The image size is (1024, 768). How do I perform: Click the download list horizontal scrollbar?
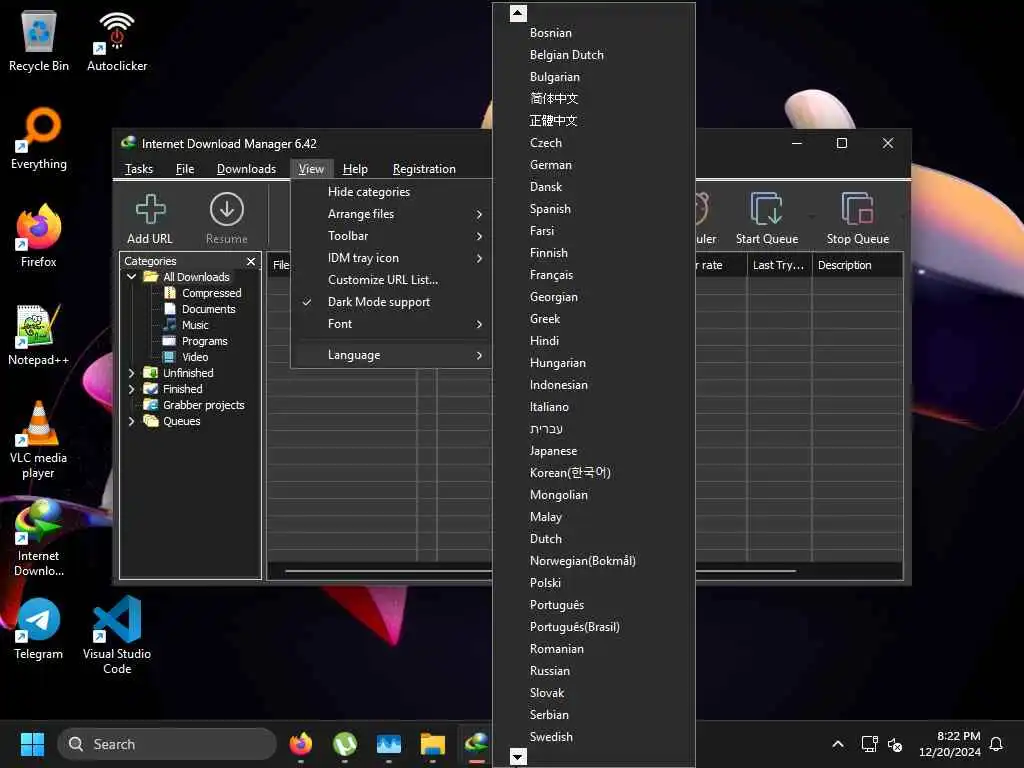coord(540,571)
